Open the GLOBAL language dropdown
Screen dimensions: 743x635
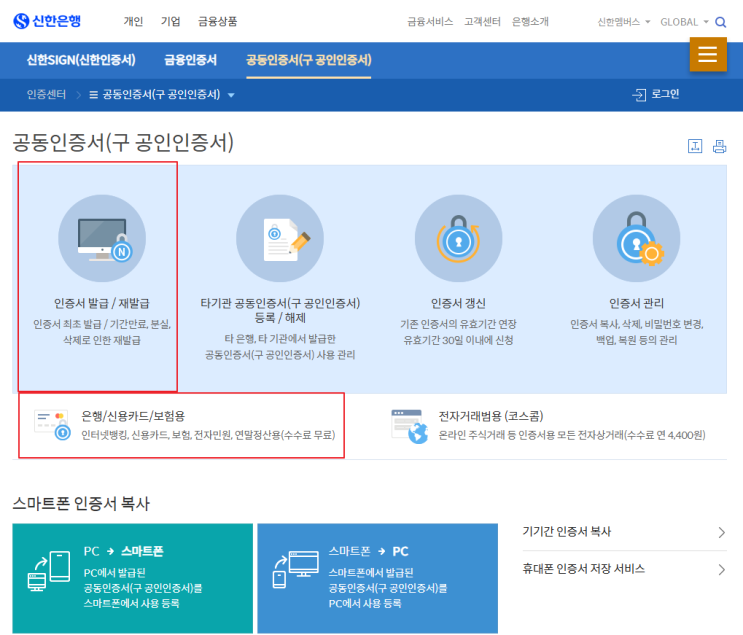(684, 22)
